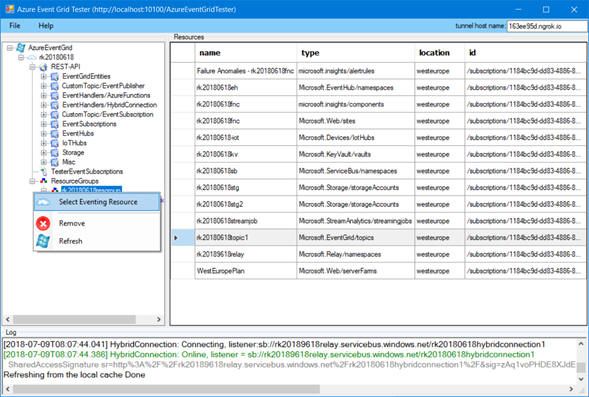Click the Refresh icon in context menu
Screen dimensions: 589x397
click(x=43, y=241)
